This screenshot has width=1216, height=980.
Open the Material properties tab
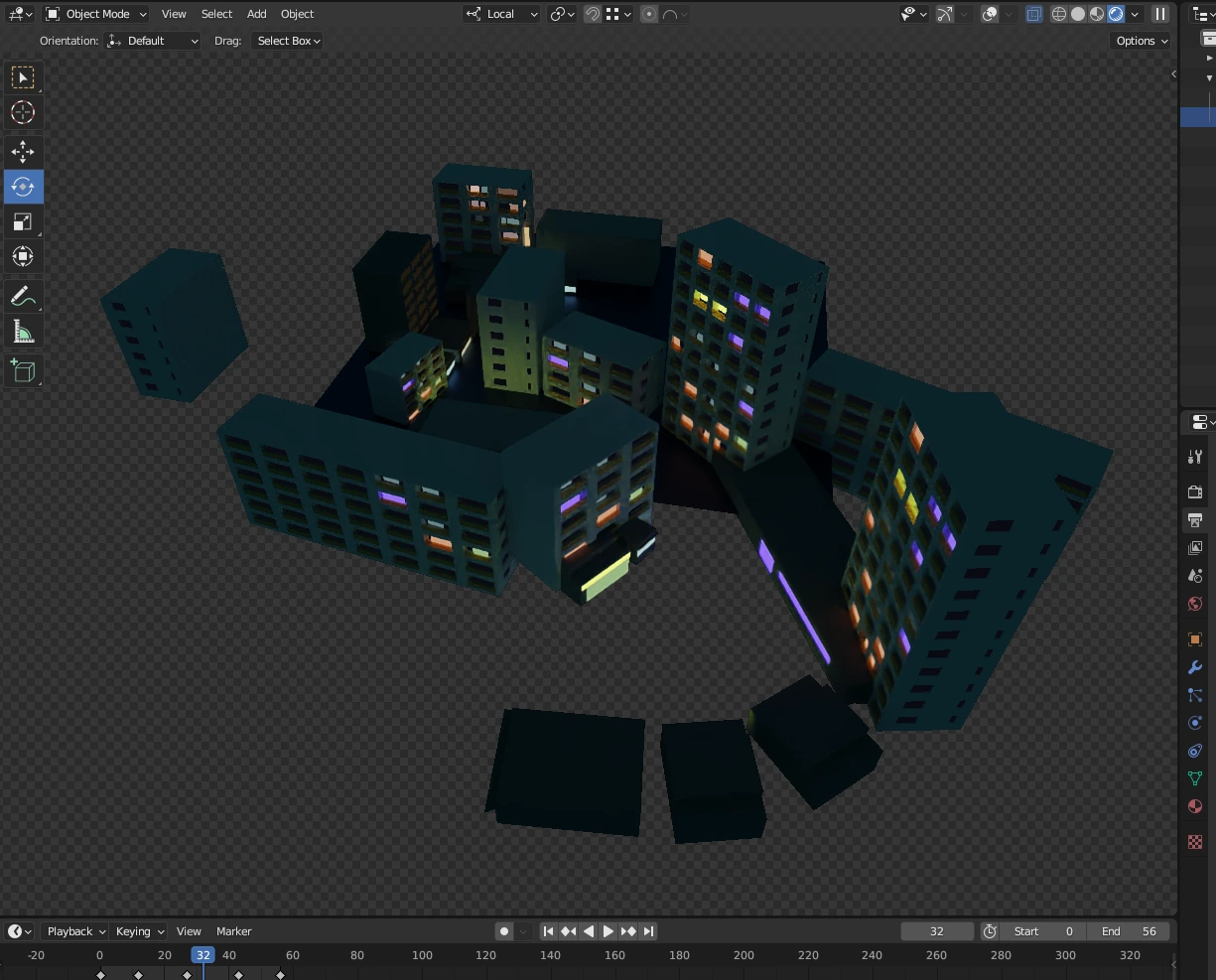tap(1195, 806)
